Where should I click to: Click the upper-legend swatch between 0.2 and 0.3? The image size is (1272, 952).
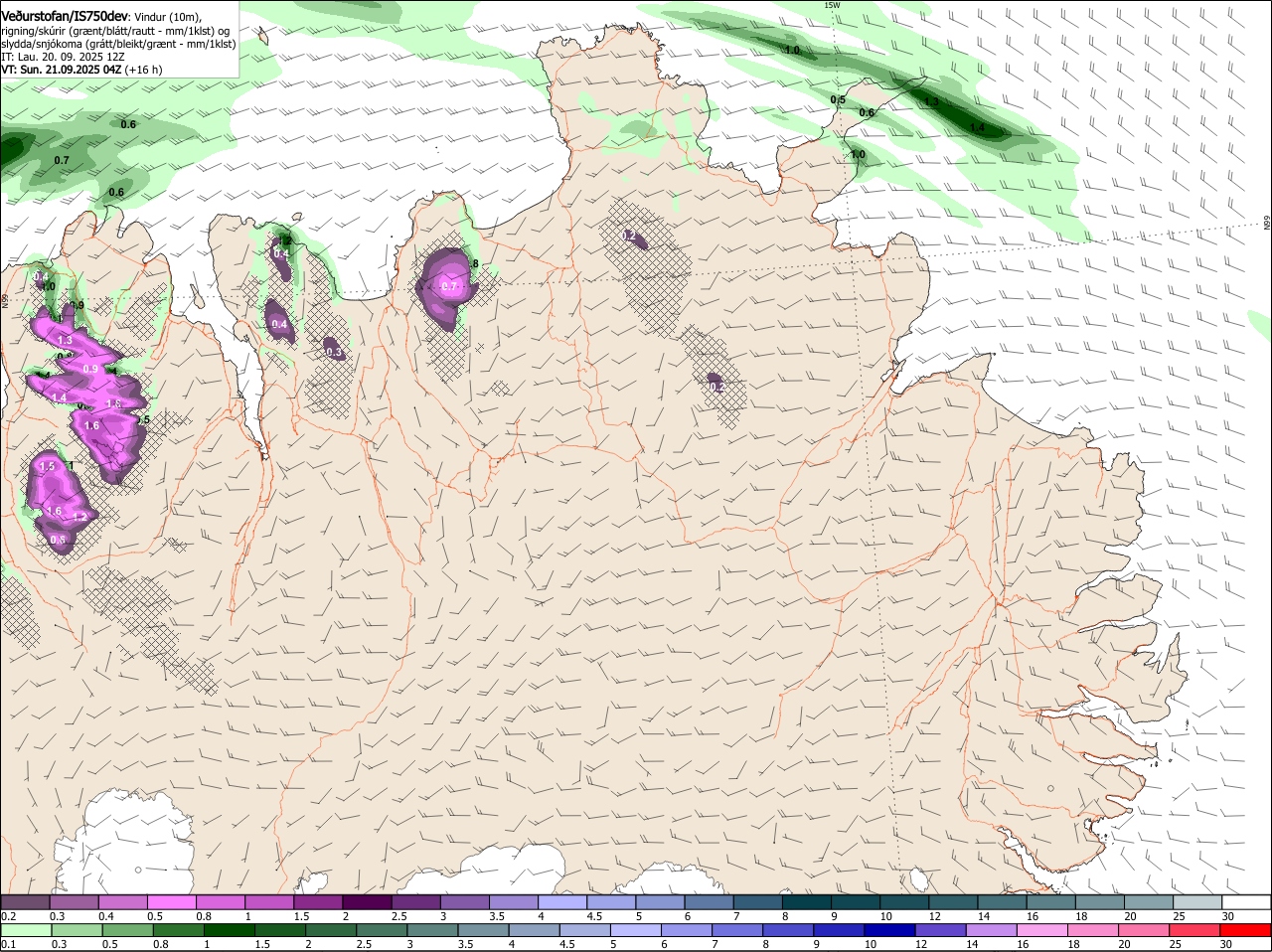[25, 901]
